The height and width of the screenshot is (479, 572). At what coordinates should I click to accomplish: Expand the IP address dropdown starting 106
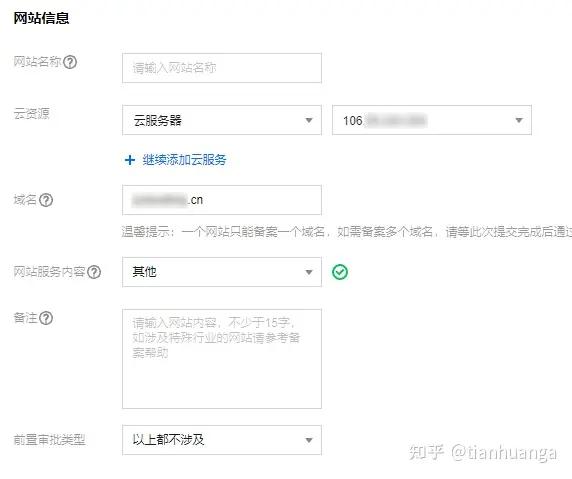(432, 120)
